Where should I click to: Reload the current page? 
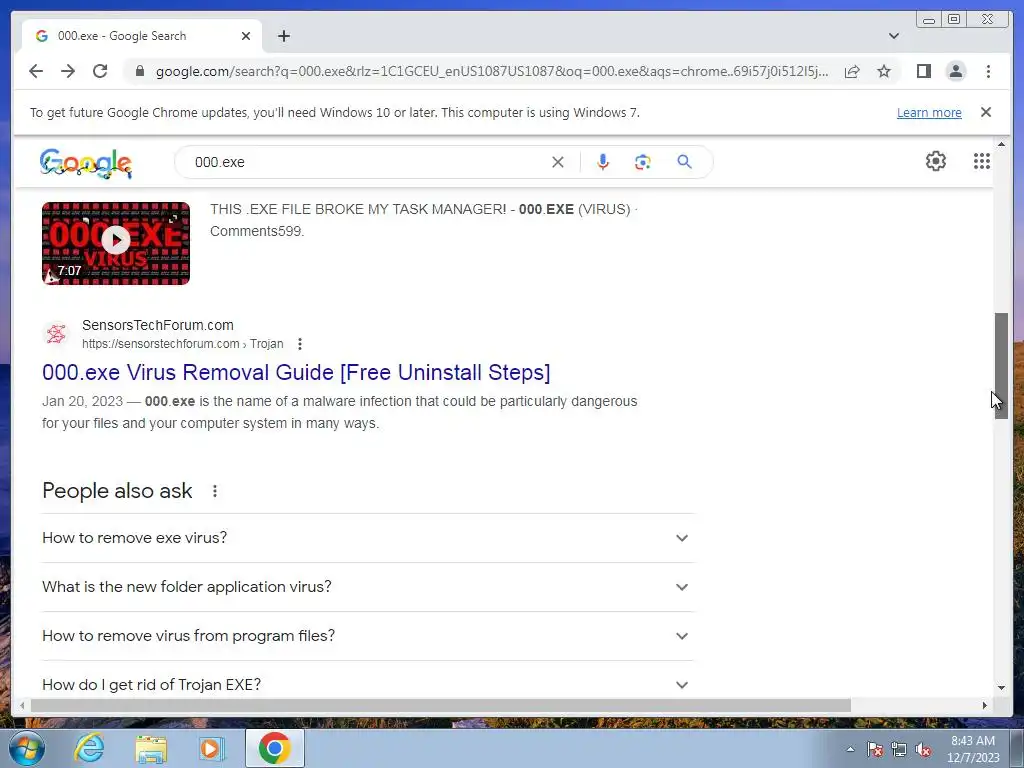click(x=100, y=71)
